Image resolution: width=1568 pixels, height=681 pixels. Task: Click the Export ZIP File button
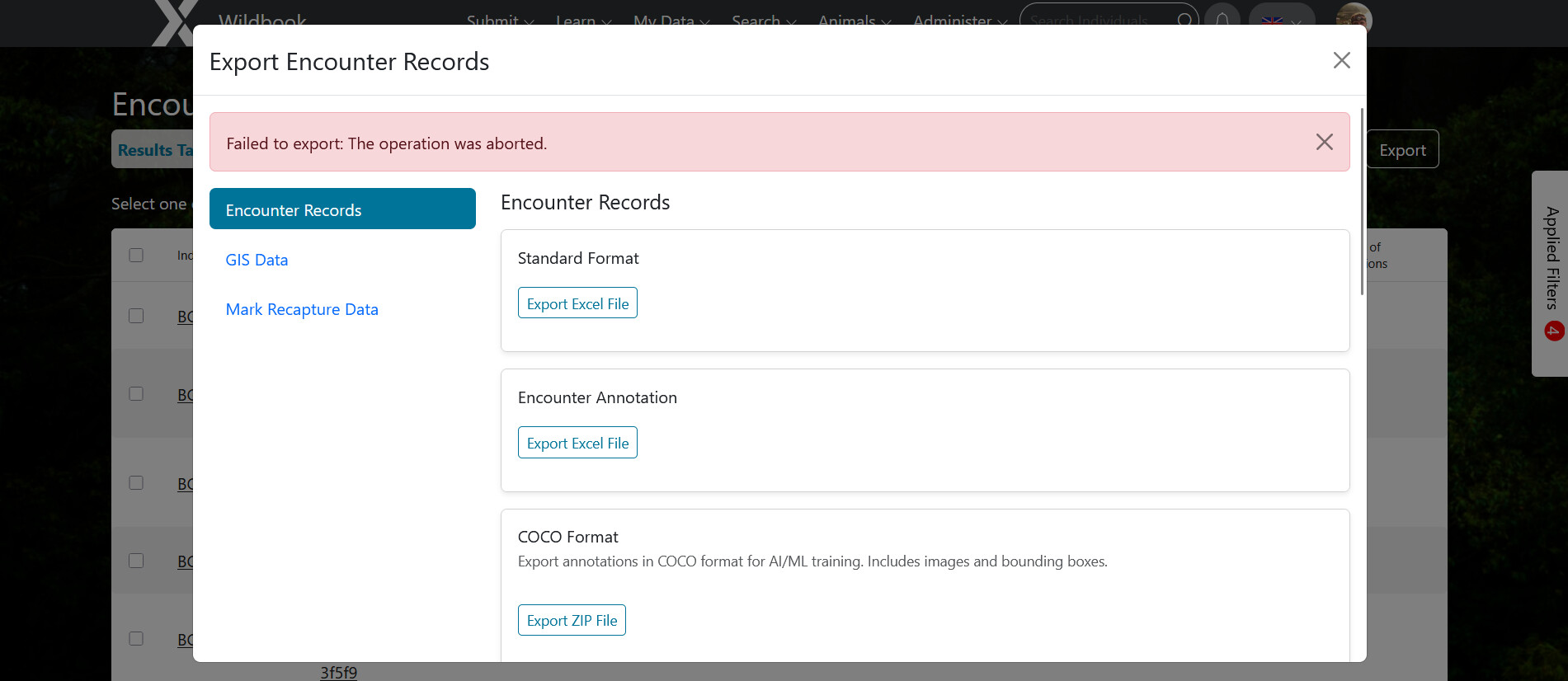pos(572,620)
